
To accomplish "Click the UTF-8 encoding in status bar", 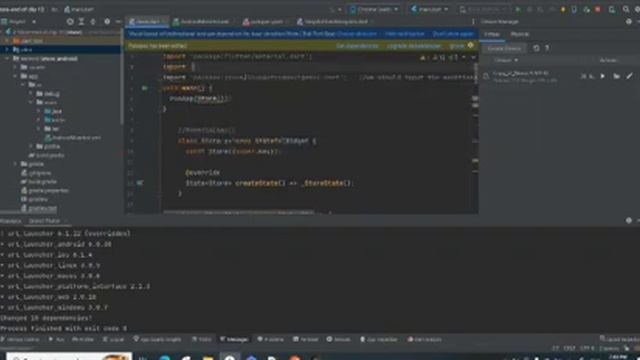I will (587, 349).
